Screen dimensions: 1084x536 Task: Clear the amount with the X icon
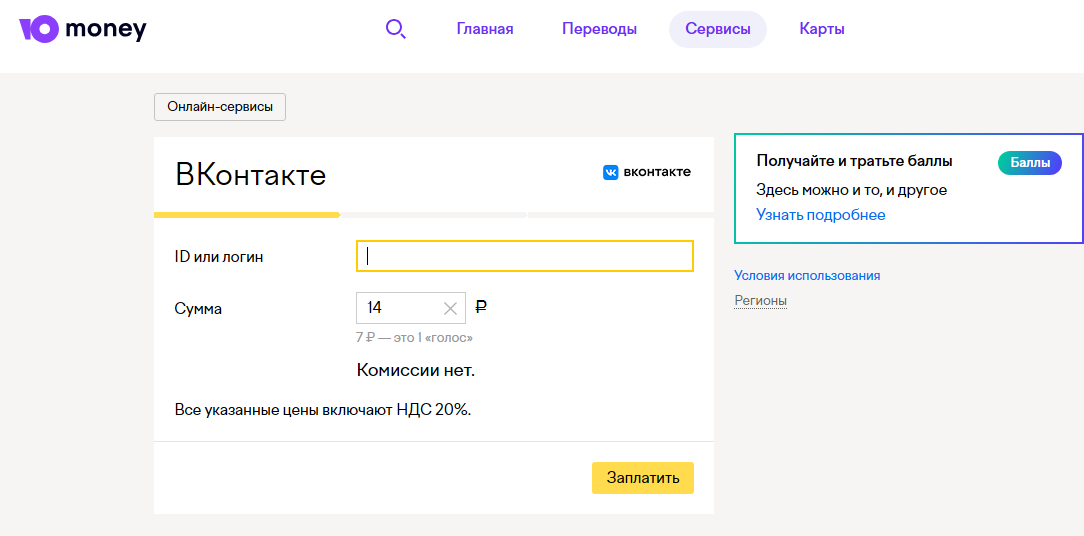tap(450, 309)
